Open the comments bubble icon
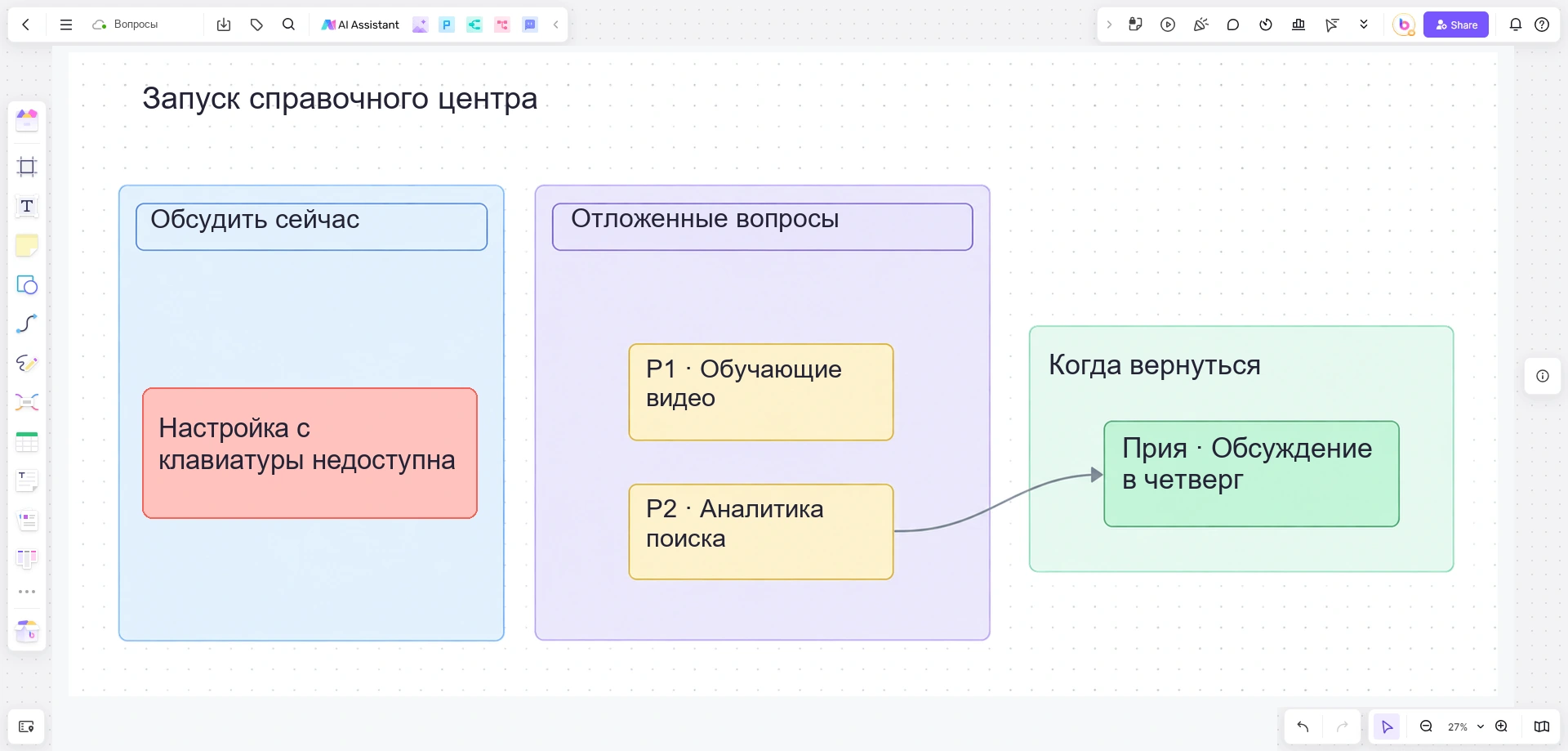Viewport: 1568px width, 751px height. 1233,25
